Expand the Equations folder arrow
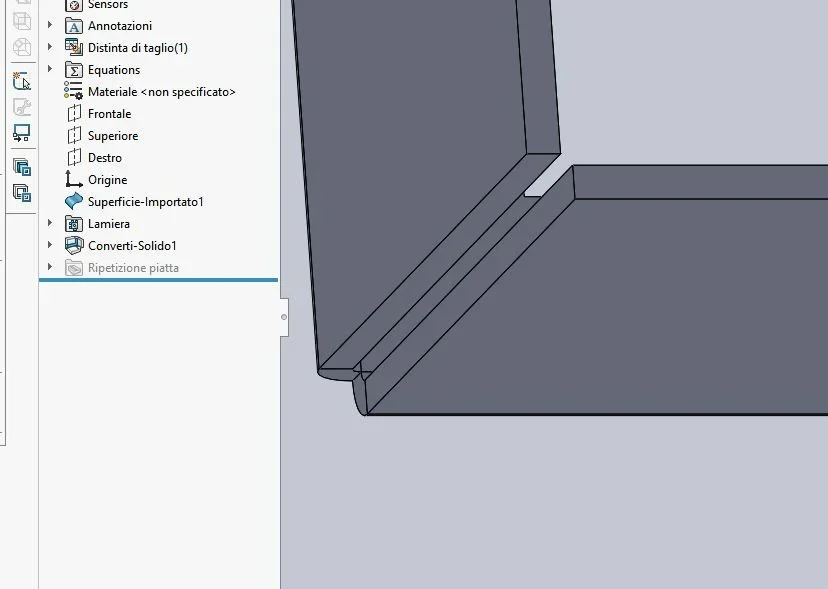 pos(50,69)
